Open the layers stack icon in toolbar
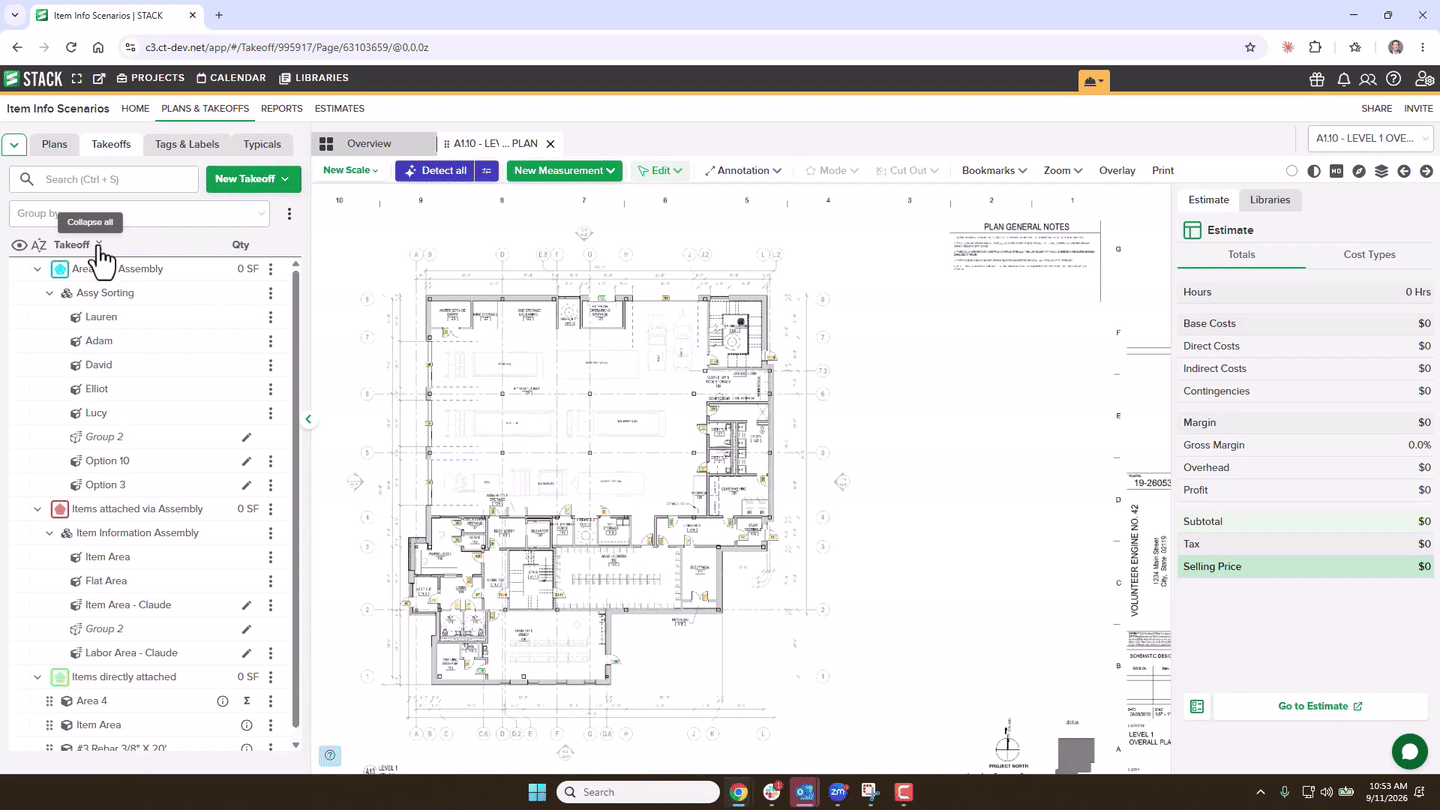1440x810 pixels. 1381,171
